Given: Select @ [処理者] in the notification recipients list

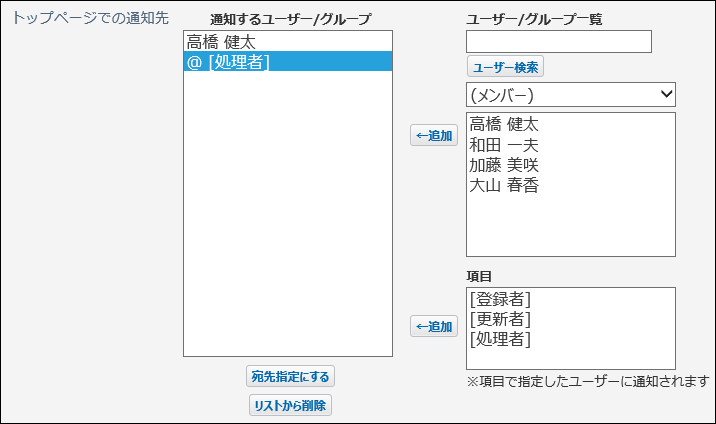Looking at the screenshot, I should [288, 61].
